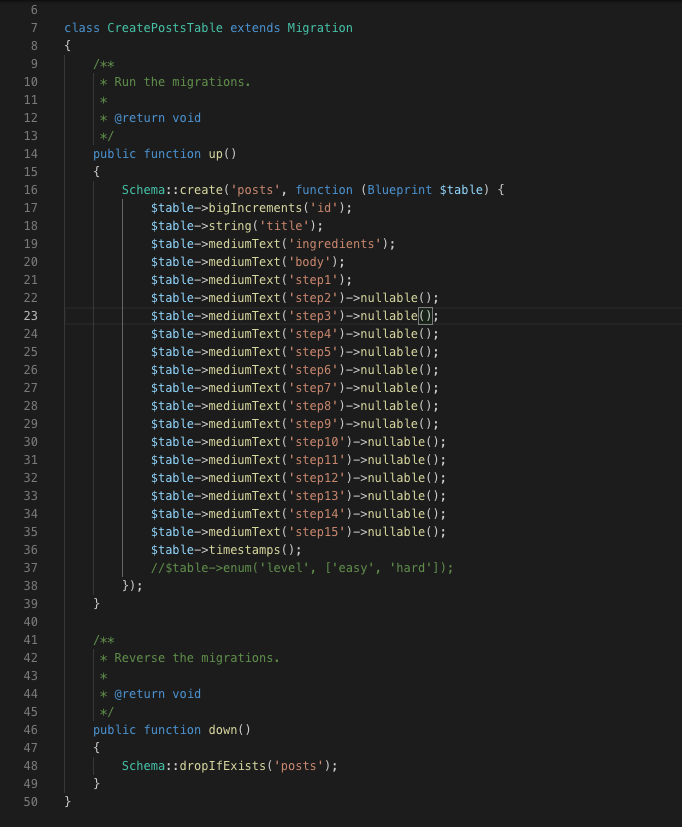
Task: Click the 'step7' string literal
Action: [315, 388]
